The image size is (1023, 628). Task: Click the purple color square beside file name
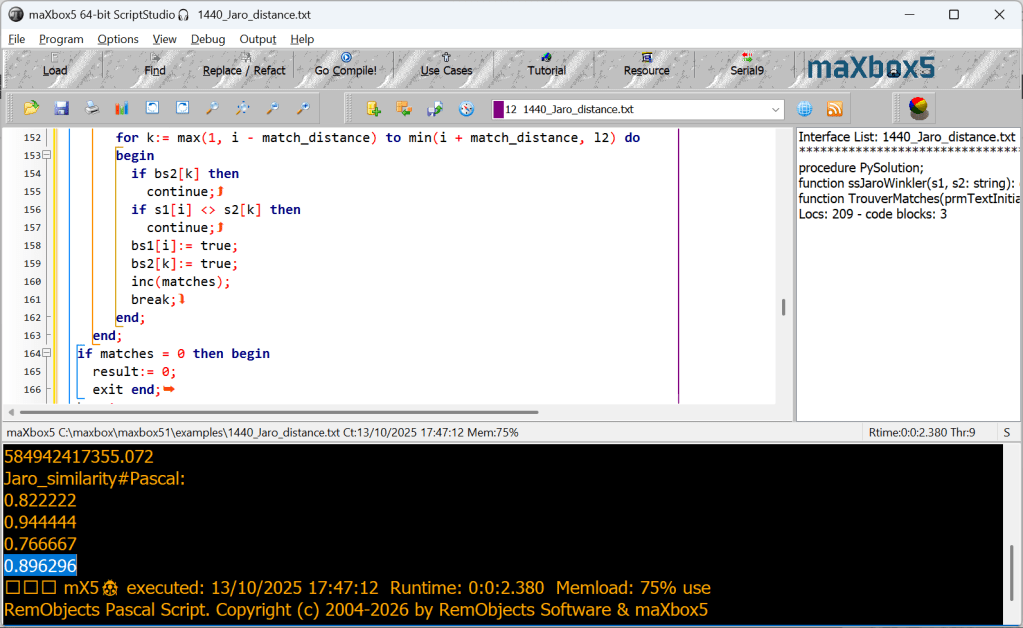point(498,110)
